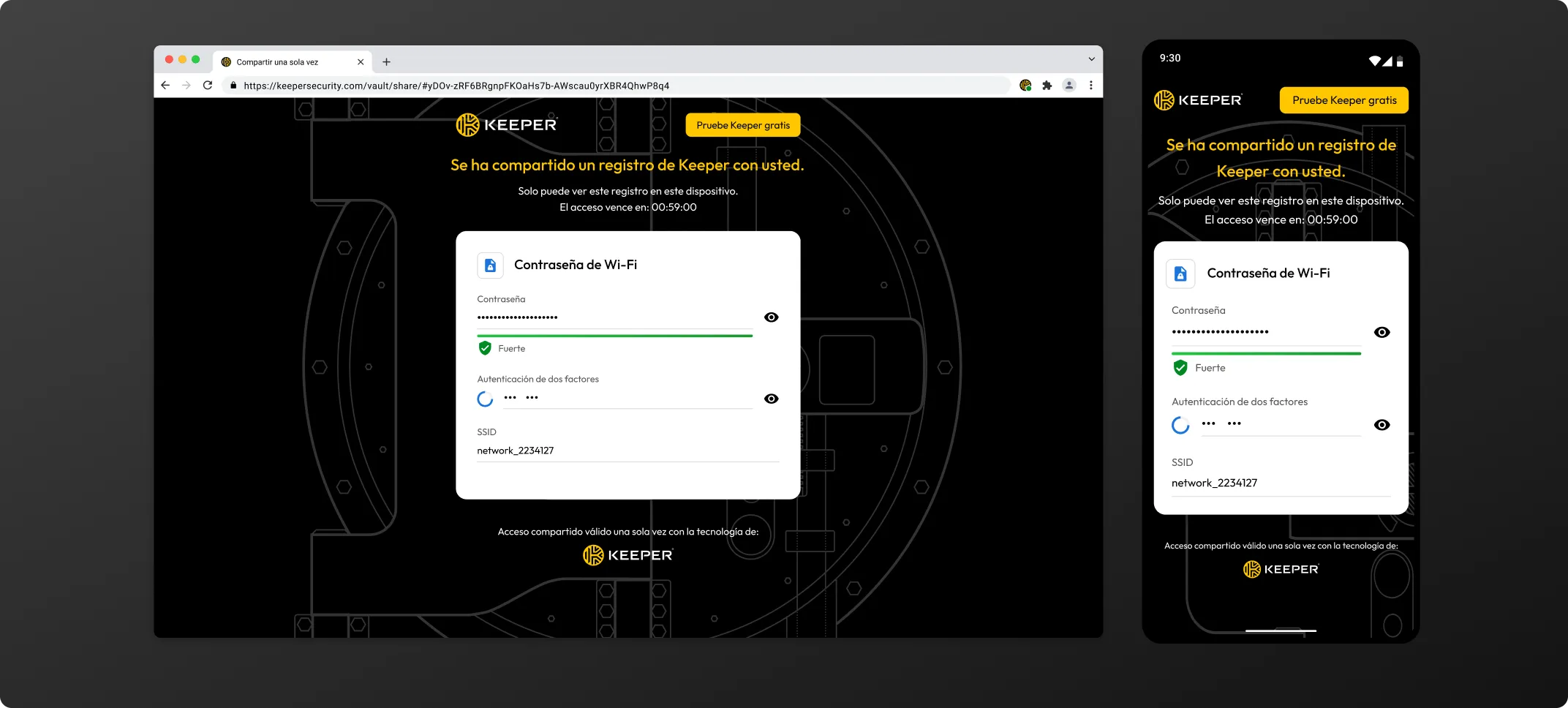
Task: Tap the password field on mobile card
Action: coord(1266,332)
